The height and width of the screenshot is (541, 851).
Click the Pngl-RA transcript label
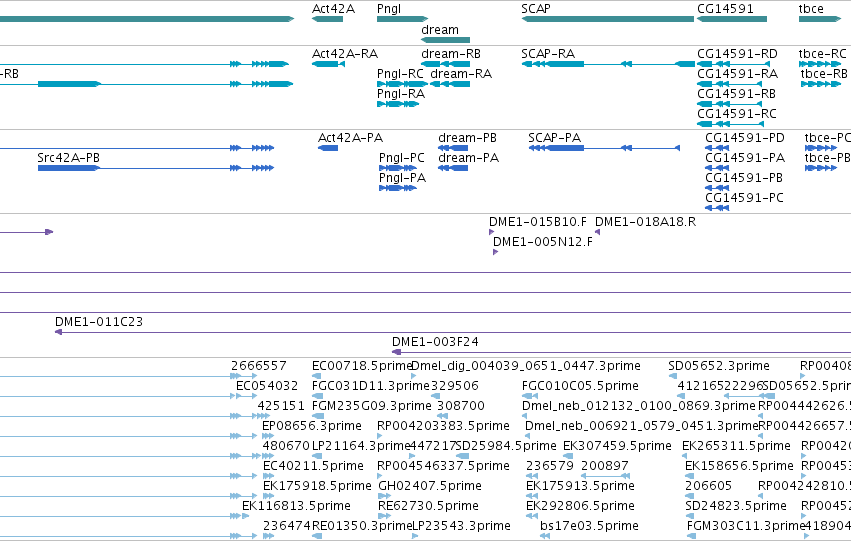[x=401, y=94]
